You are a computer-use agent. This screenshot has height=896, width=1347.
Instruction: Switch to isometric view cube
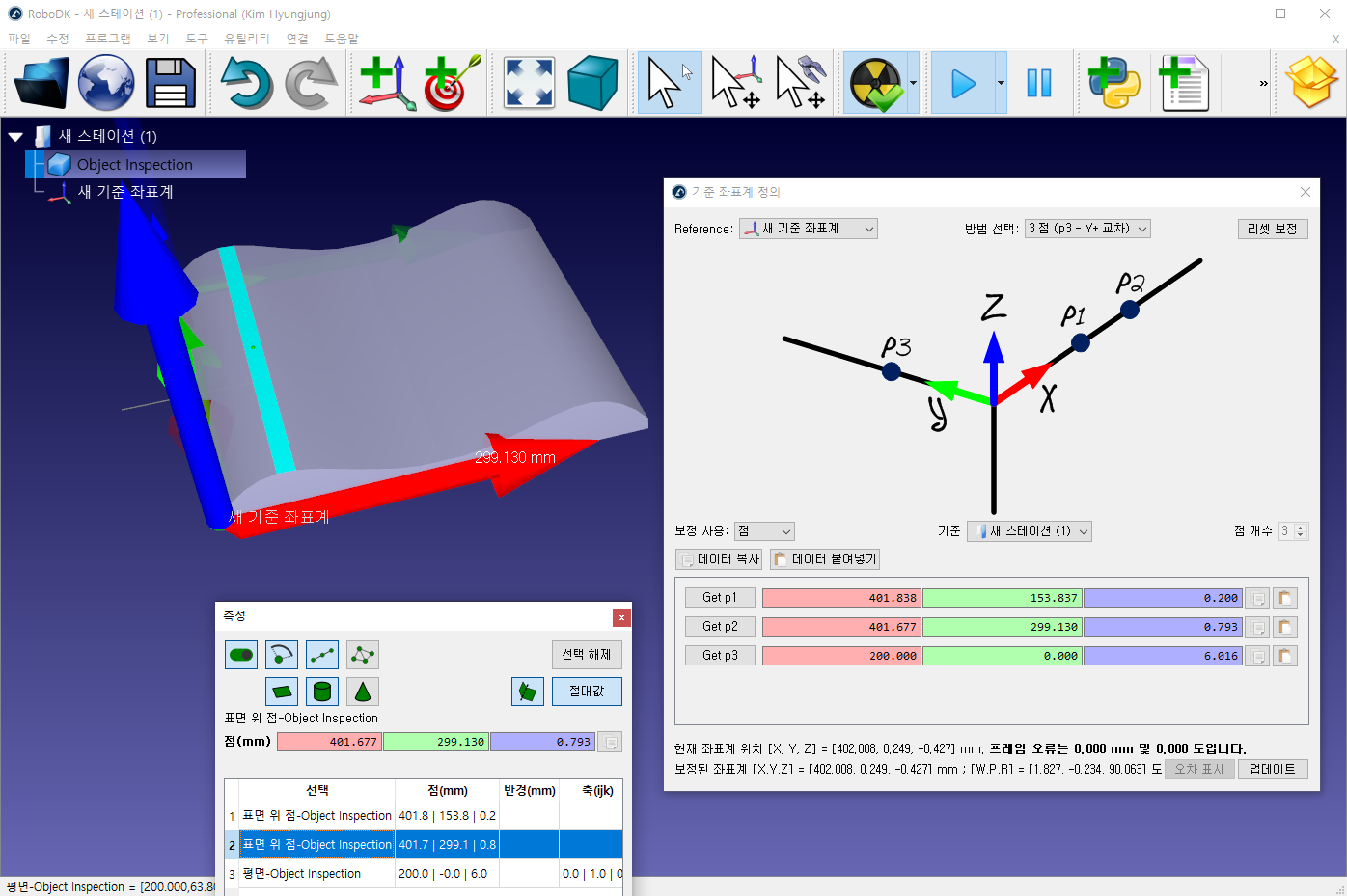point(592,83)
